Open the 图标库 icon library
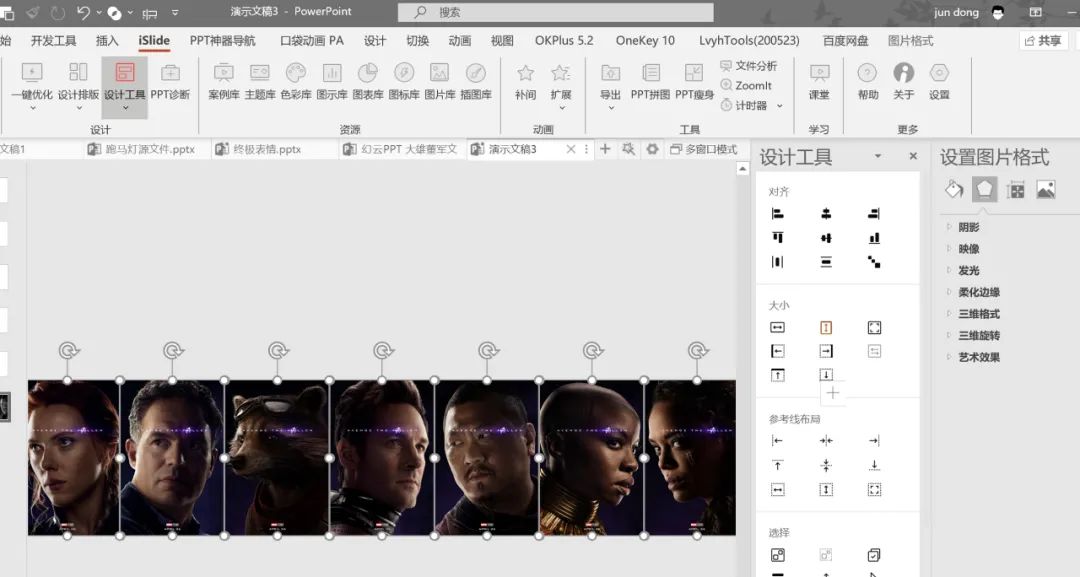1080x577 pixels. 404,83
